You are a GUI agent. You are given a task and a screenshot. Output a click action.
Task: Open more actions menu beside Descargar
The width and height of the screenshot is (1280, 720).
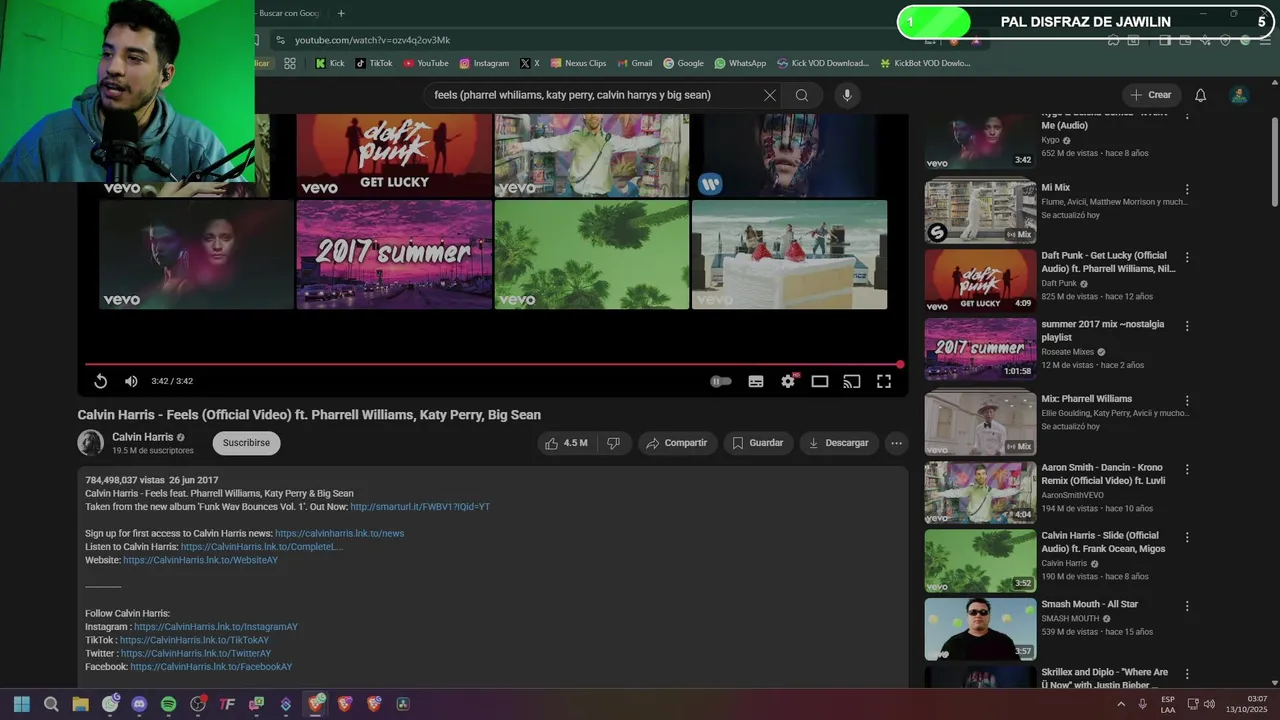coord(896,443)
